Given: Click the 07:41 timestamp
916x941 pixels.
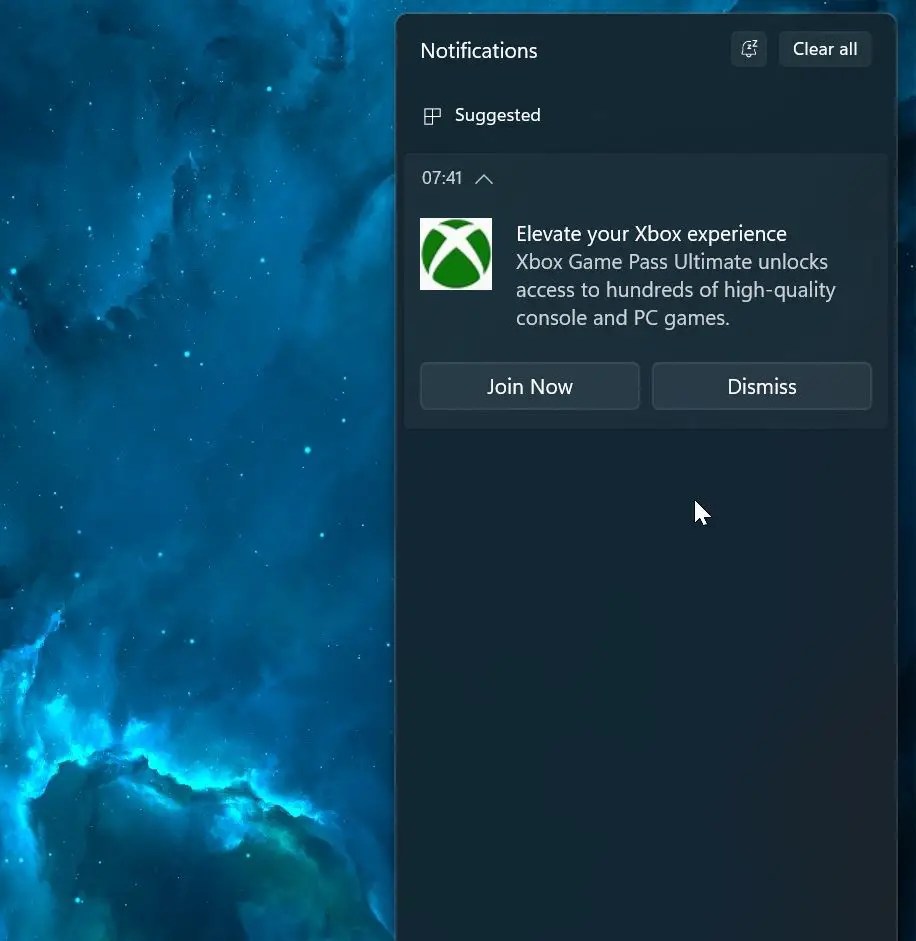Looking at the screenshot, I should point(442,178).
